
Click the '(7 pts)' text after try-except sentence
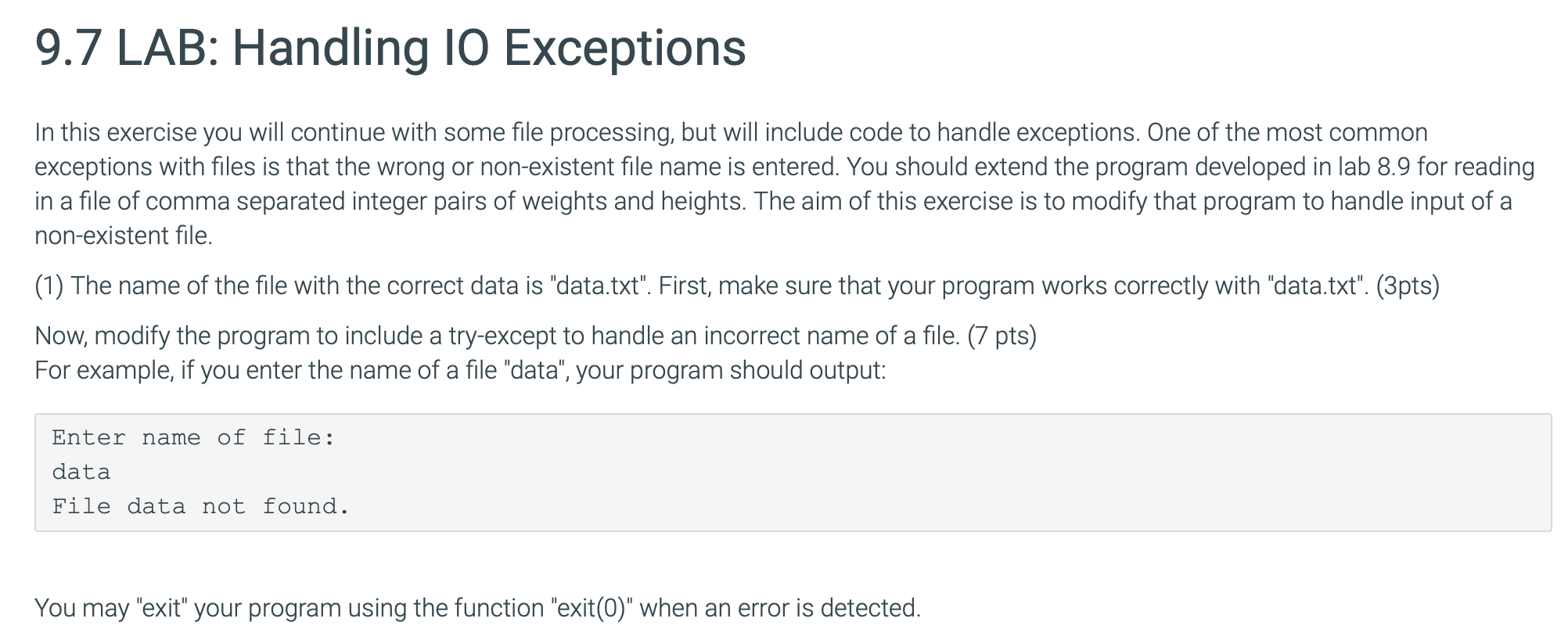click(x=1002, y=336)
